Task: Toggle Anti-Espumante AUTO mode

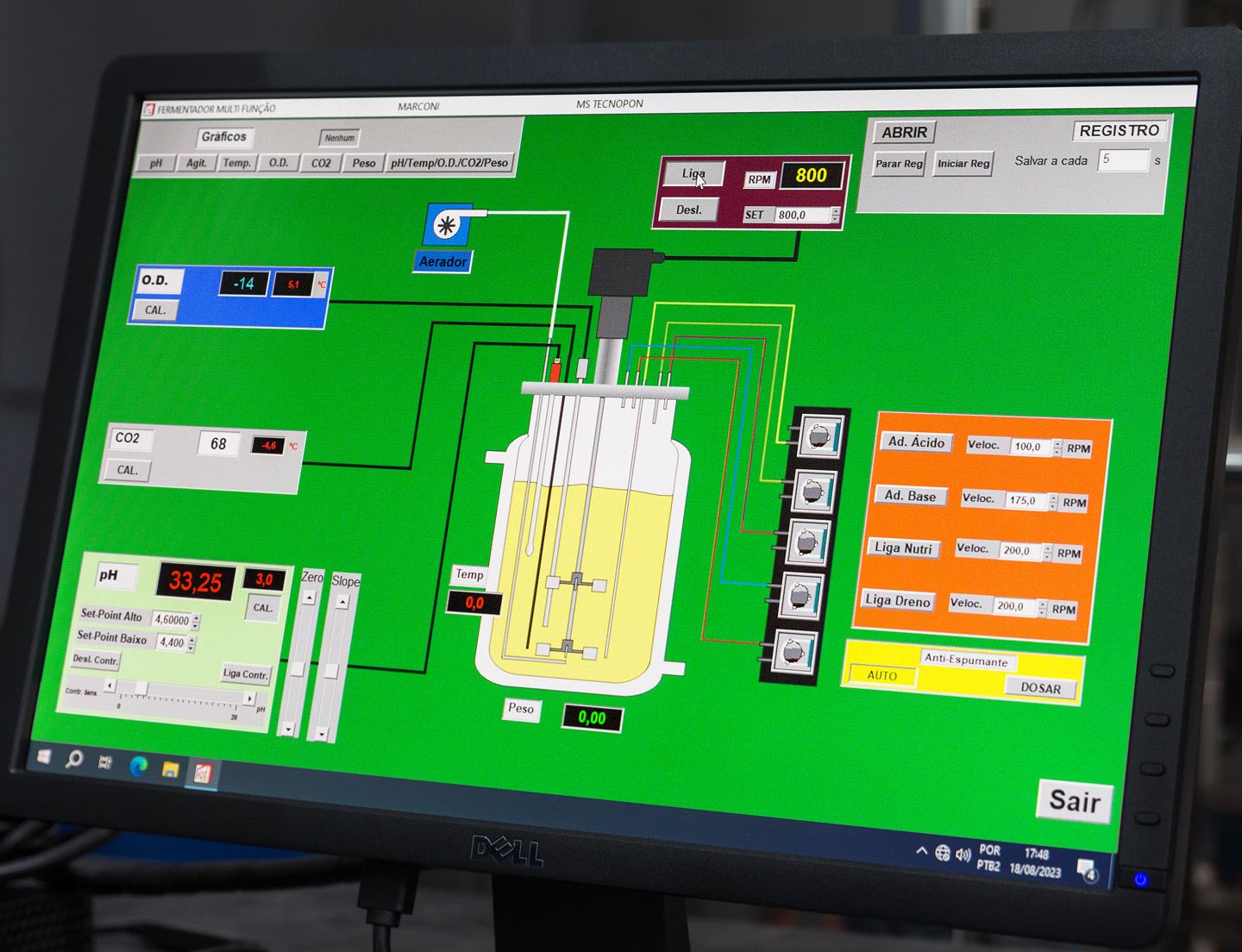Action: 882,675
